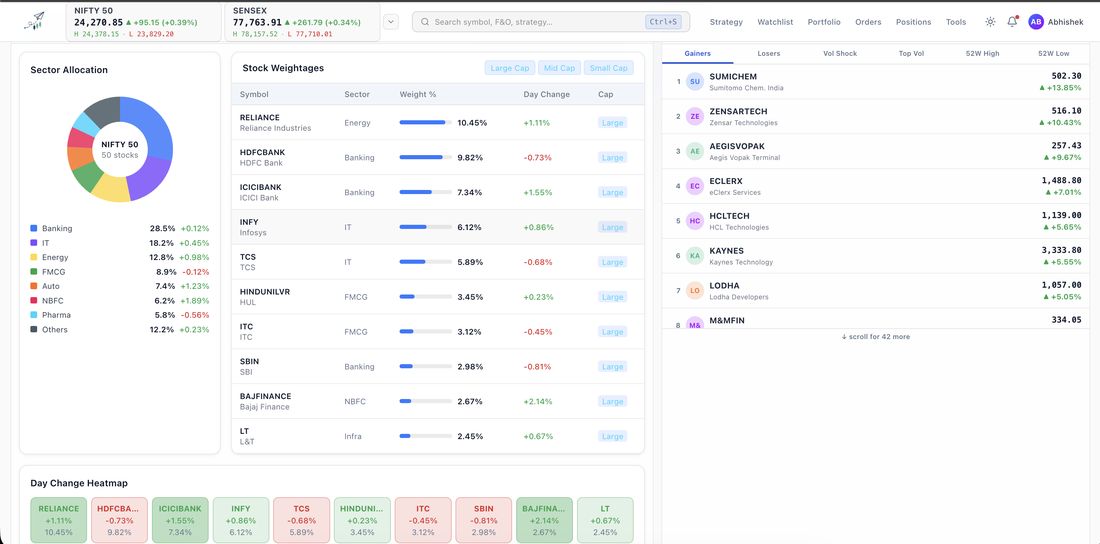The height and width of the screenshot is (544, 1100).
Task: Click the Banking blue legend swatch
Action: (34, 229)
